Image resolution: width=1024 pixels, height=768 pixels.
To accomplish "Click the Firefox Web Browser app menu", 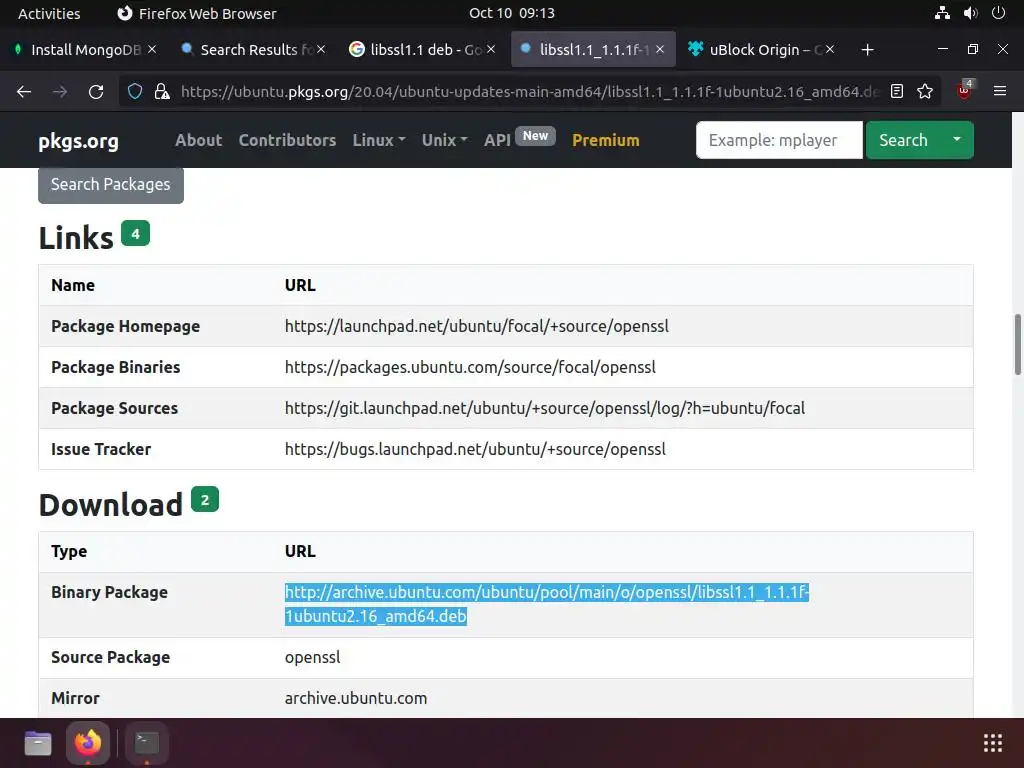I will pos(197,14).
